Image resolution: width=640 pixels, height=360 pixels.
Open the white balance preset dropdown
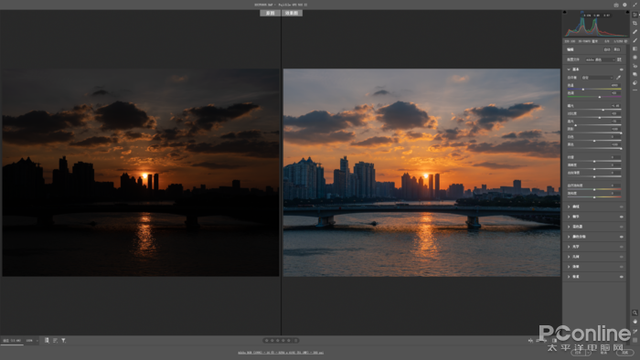pyautogui.click(x=597, y=78)
